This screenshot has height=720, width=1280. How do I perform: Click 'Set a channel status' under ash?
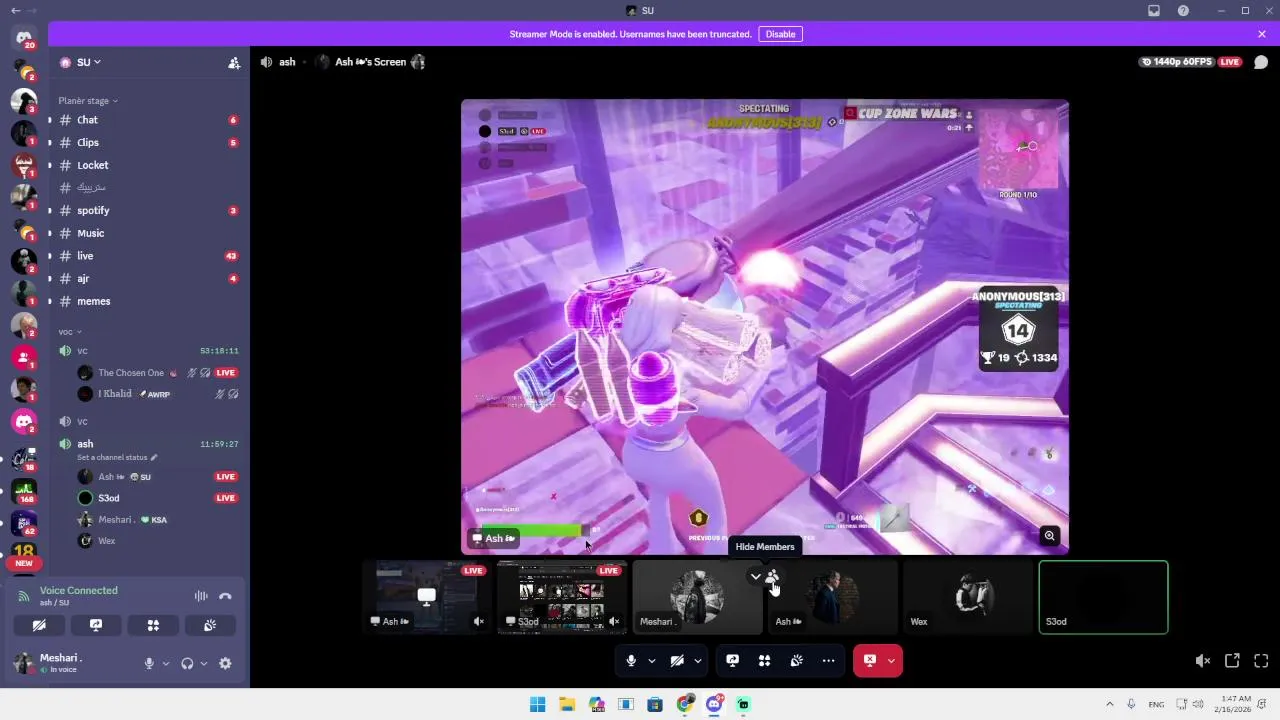(117, 457)
